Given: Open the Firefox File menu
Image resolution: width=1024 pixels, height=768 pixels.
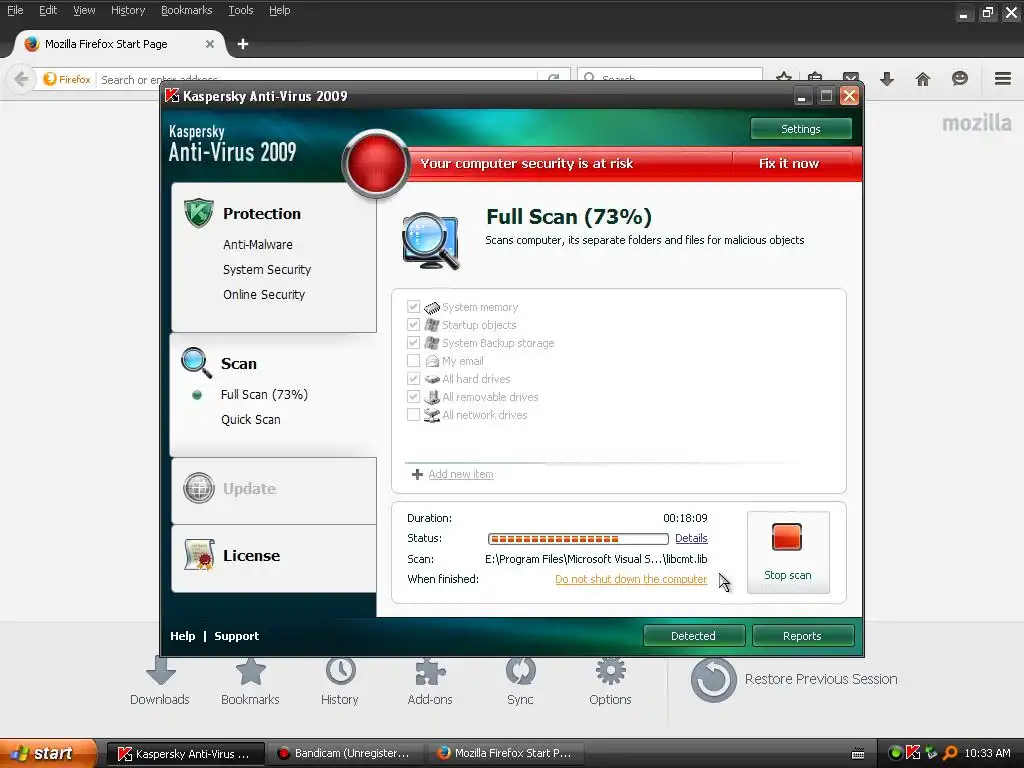Looking at the screenshot, I should 15,10.
